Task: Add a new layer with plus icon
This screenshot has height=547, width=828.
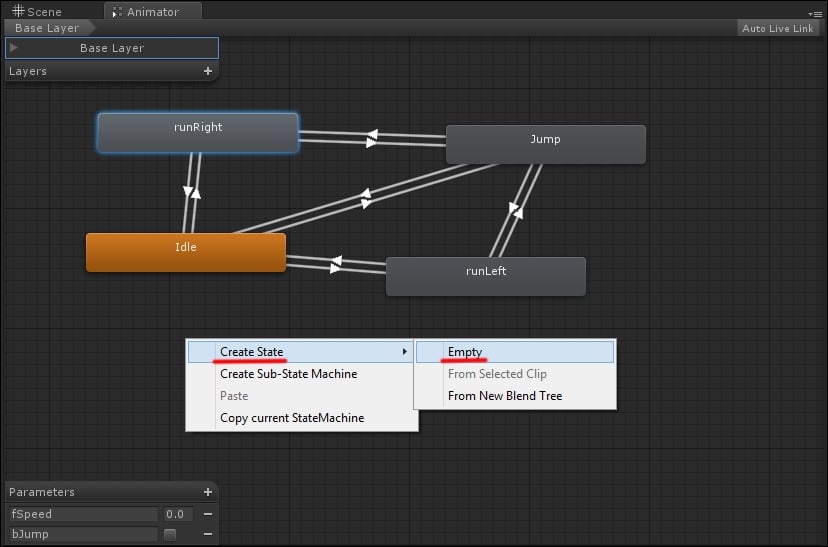Action: [x=208, y=72]
